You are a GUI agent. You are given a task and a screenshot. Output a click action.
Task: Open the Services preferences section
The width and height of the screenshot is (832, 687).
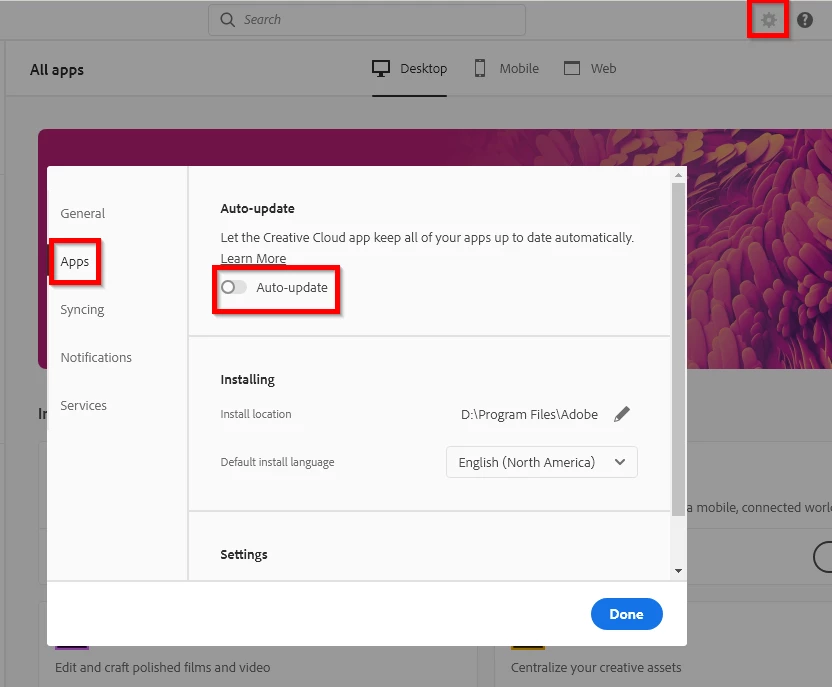click(x=83, y=405)
